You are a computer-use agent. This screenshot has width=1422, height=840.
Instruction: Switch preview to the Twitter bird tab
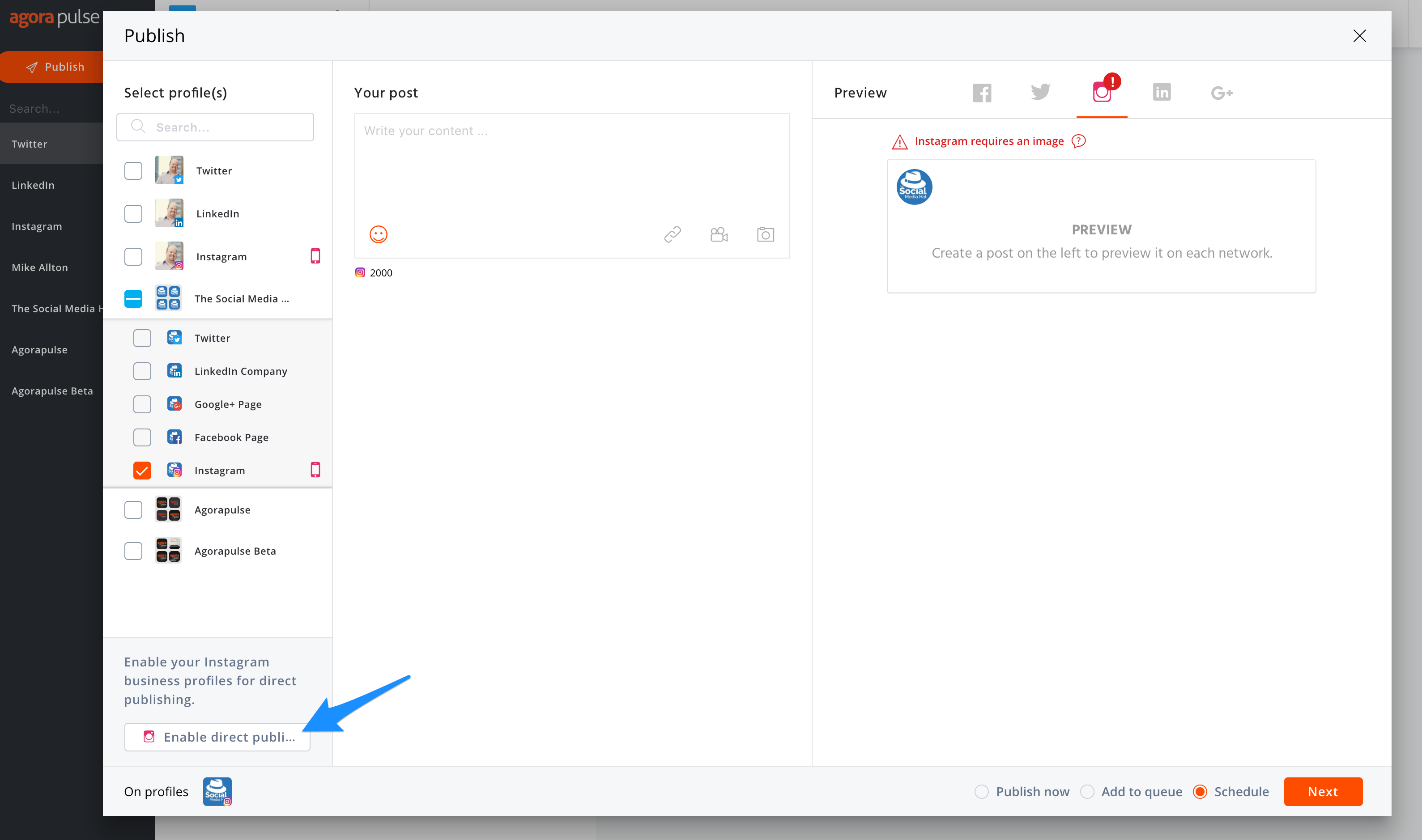(1040, 92)
